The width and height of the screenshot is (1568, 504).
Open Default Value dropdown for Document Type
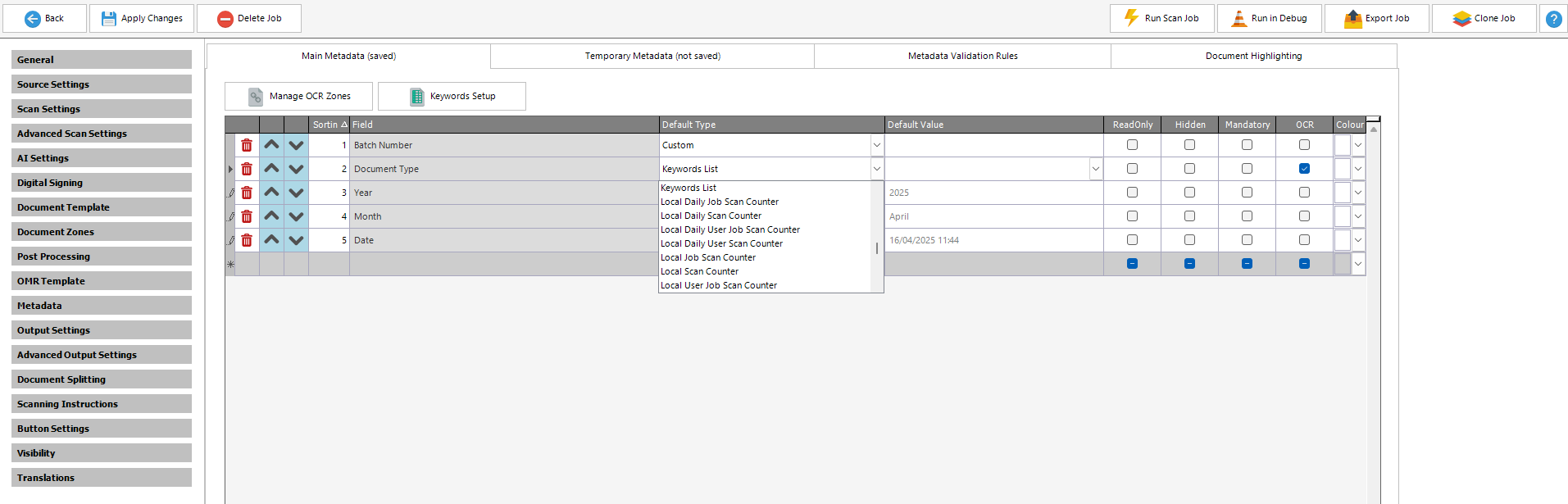pyautogui.click(x=1095, y=169)
